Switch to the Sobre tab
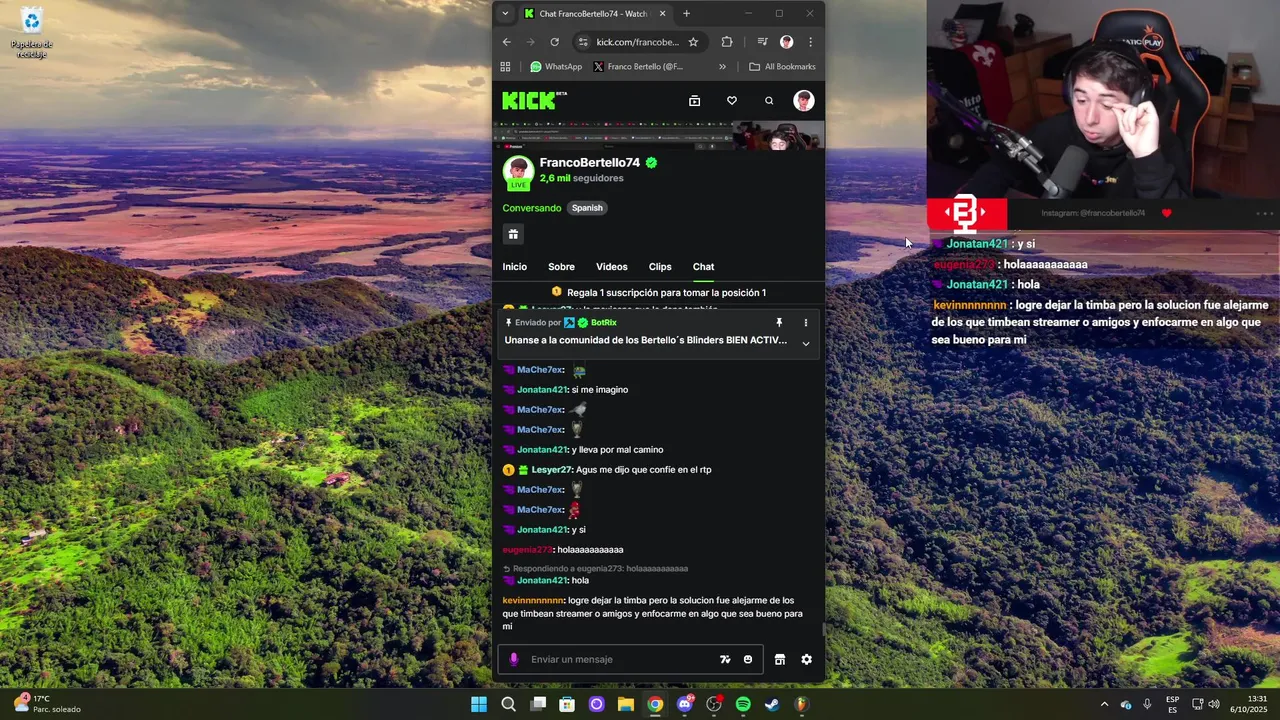This screenshot has height=720, width=1280. click(561, 267)
